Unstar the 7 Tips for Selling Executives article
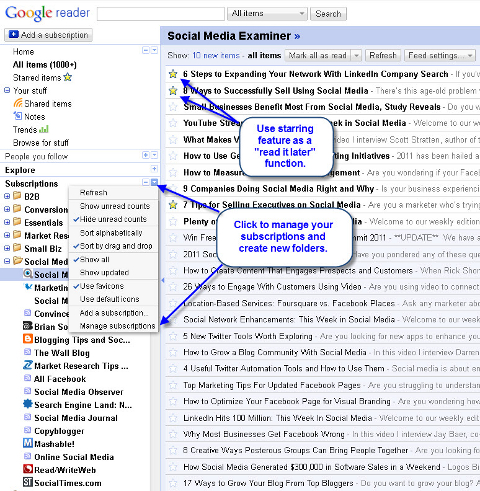This screenshot has width=480, height=491. (173, 205)
